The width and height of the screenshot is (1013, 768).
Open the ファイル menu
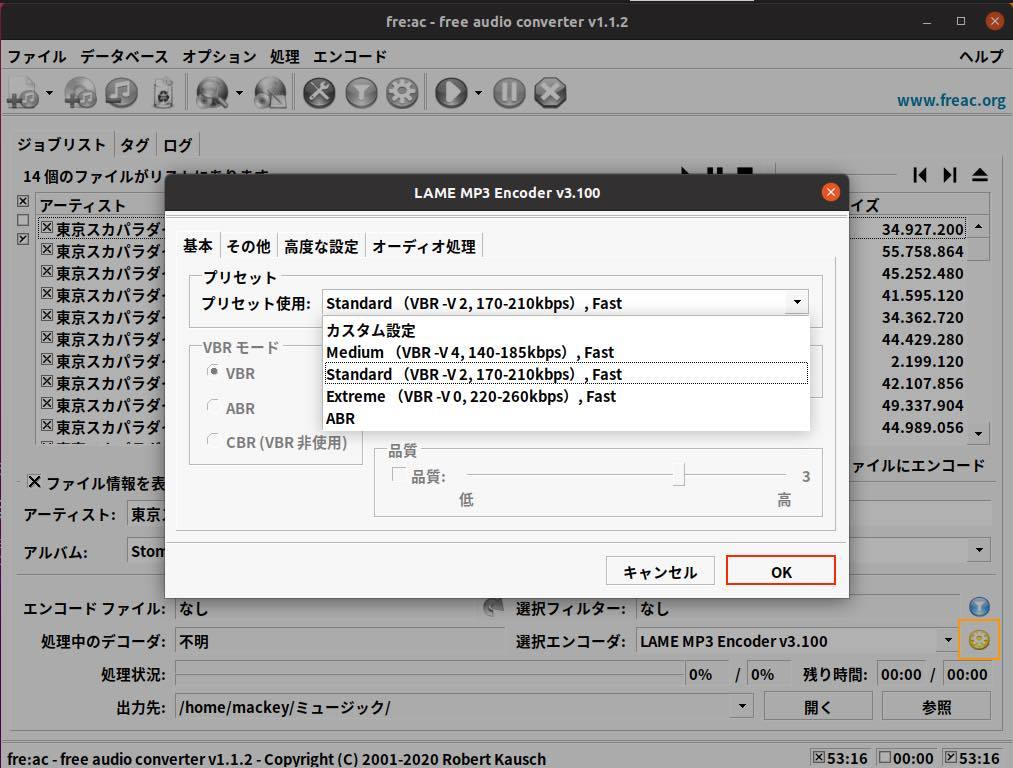tap(37, 57)
